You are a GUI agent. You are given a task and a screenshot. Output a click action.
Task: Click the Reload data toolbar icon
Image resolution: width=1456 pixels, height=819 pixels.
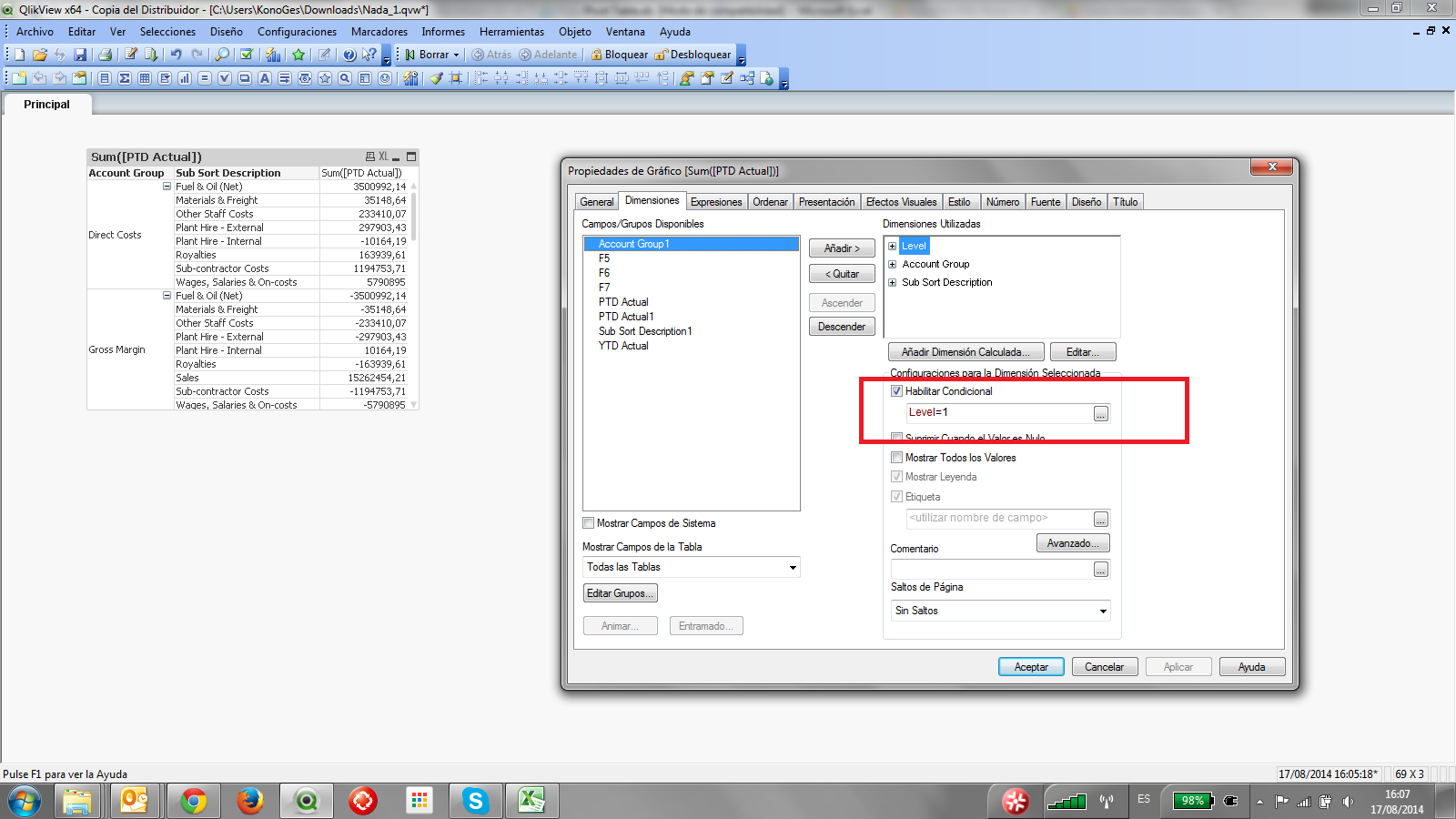pos(151,55)
